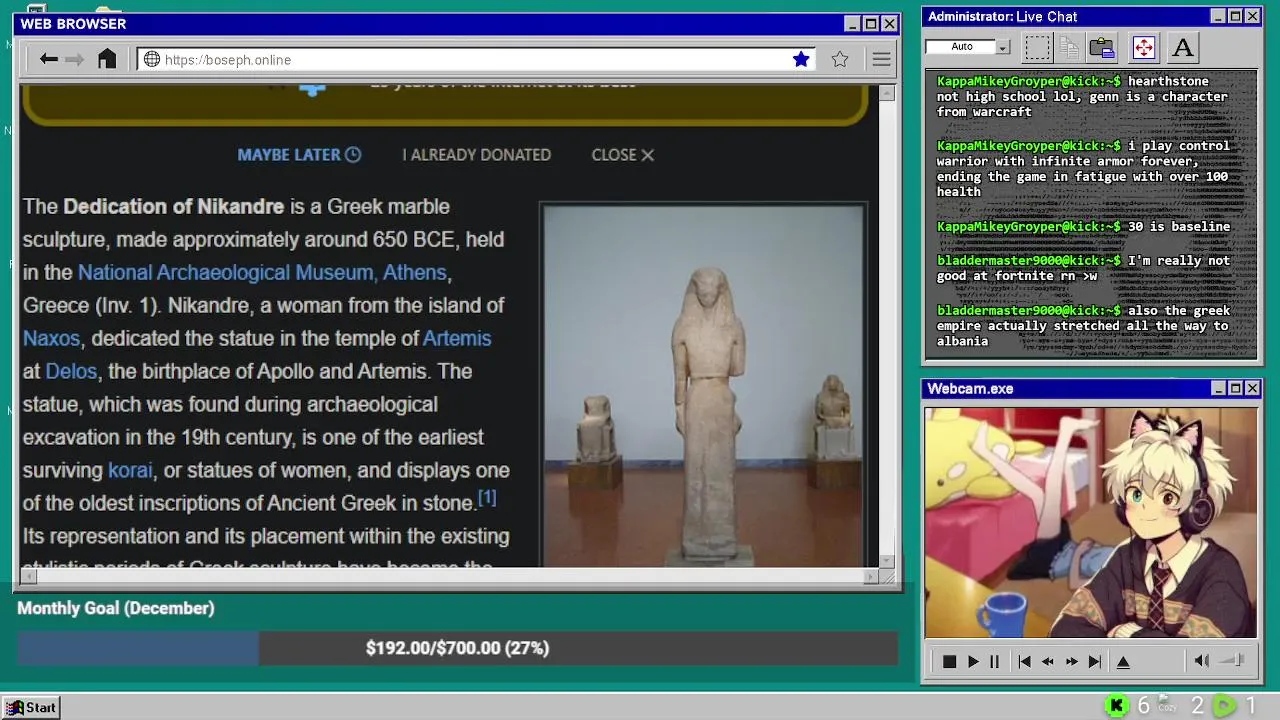Open the Start menu
Image resolution: width=1280 pixels, height=720 pixels.
pos(31,707)
